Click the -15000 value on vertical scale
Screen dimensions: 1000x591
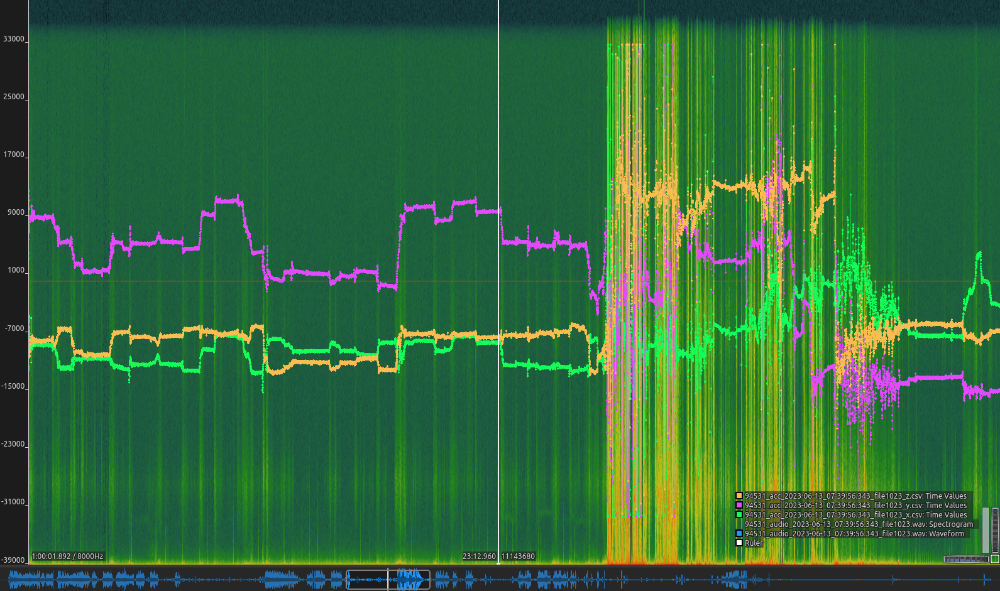click(14, 386)
